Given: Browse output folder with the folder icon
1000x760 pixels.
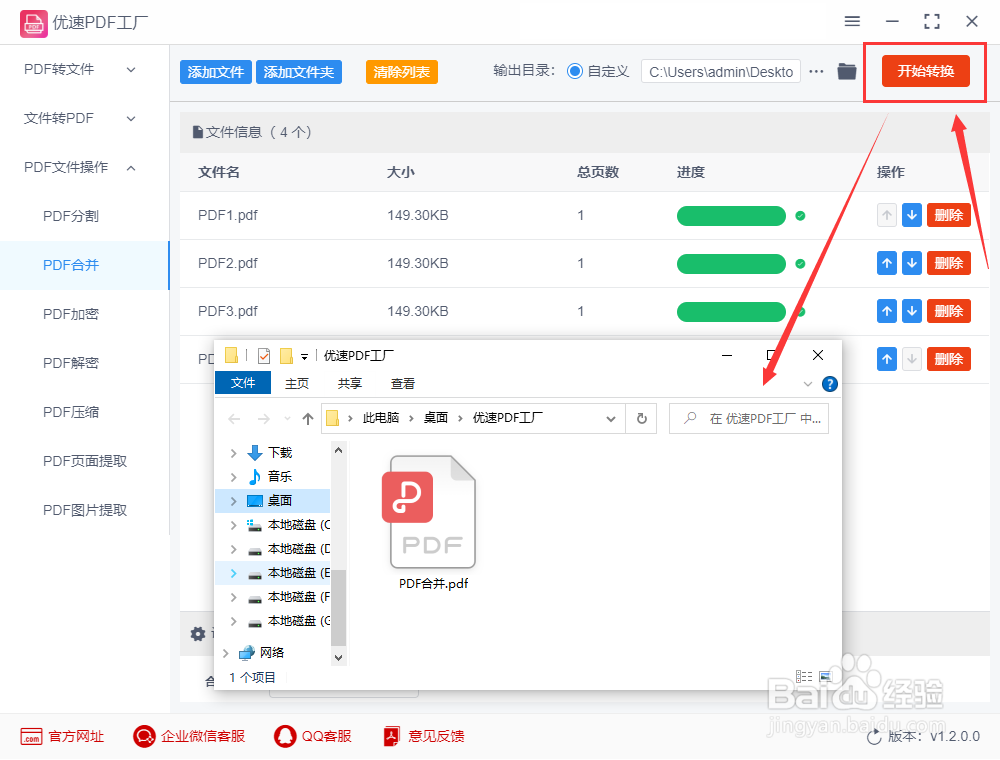Looking at the screenshot, I should point(846,71).
